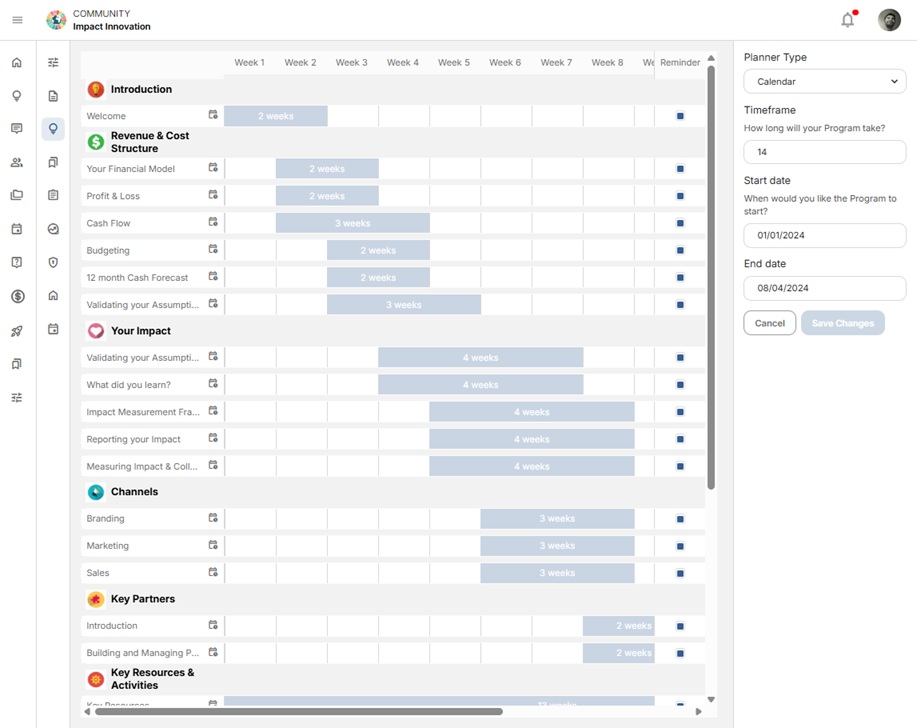Click the Start date input field

(824, 235)
